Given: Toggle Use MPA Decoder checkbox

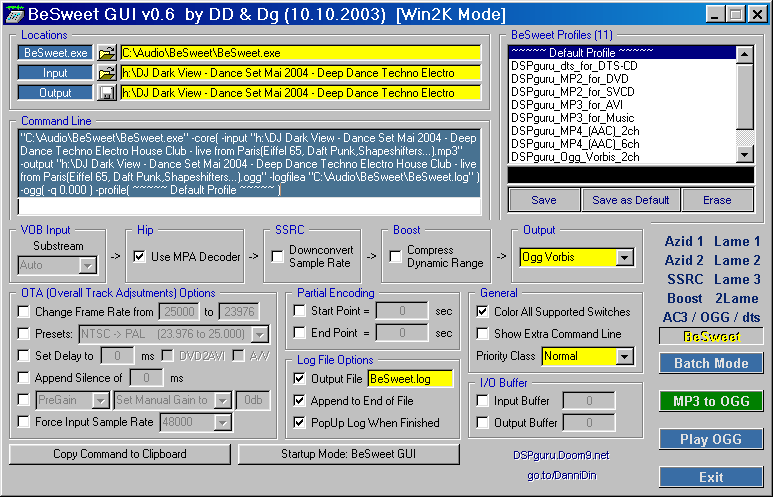Looking at the screenshot, I should point(140,256).
